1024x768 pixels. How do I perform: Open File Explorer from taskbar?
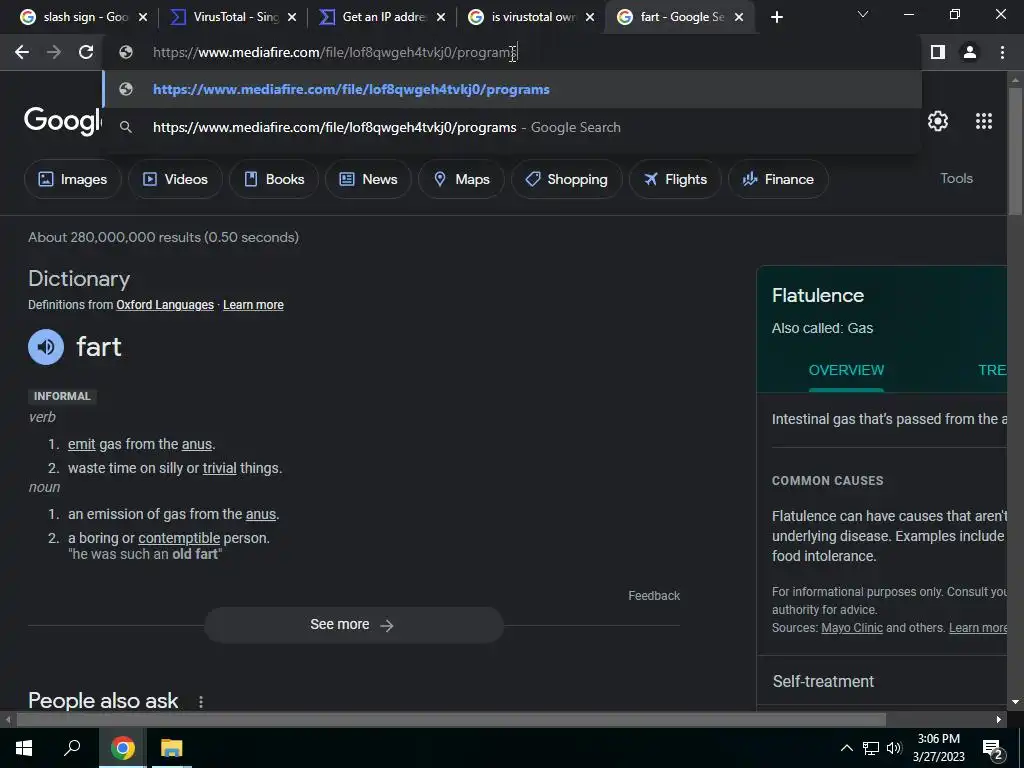172,748
